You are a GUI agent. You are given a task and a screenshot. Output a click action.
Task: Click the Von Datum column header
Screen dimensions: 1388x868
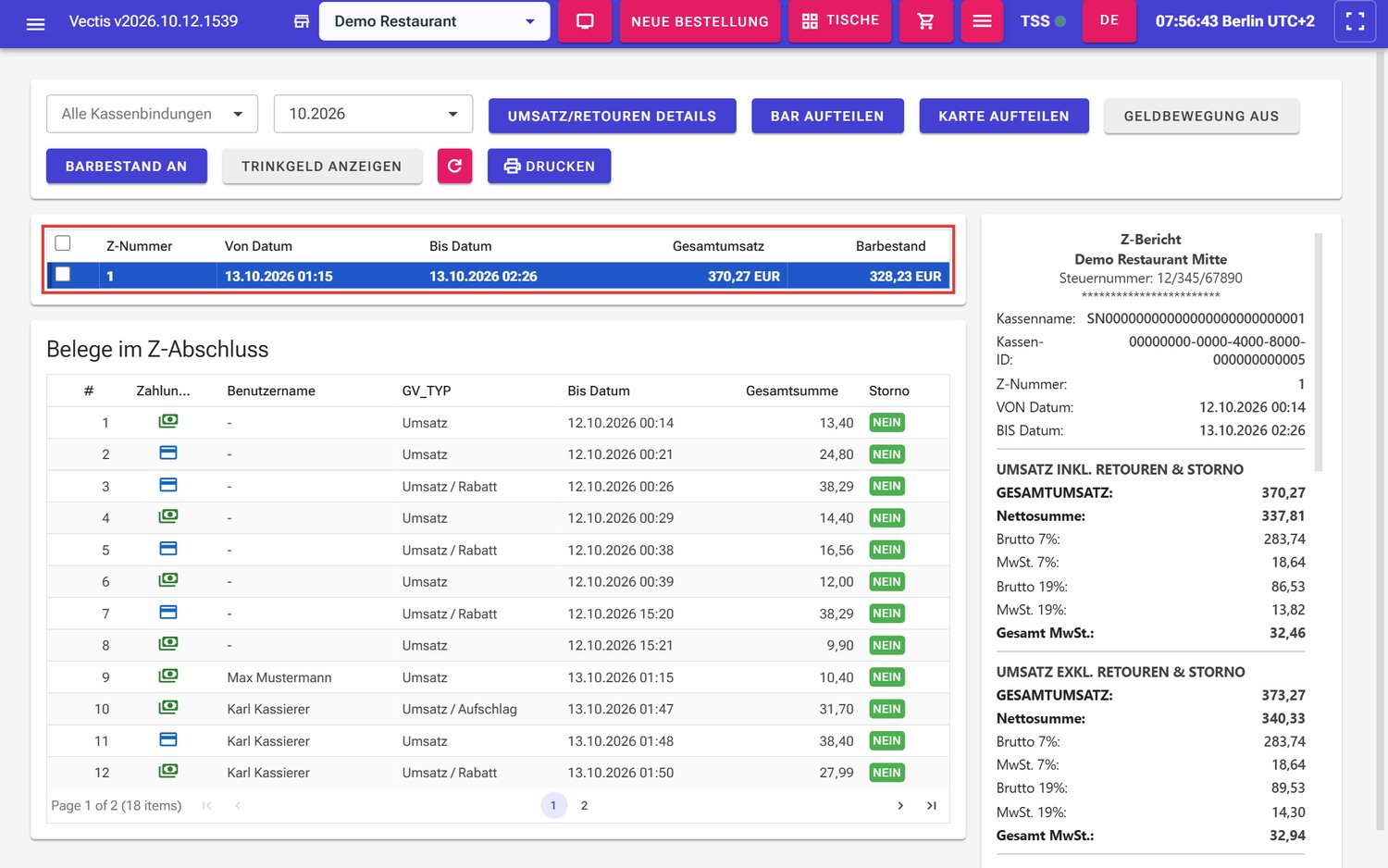click(258, 246)
